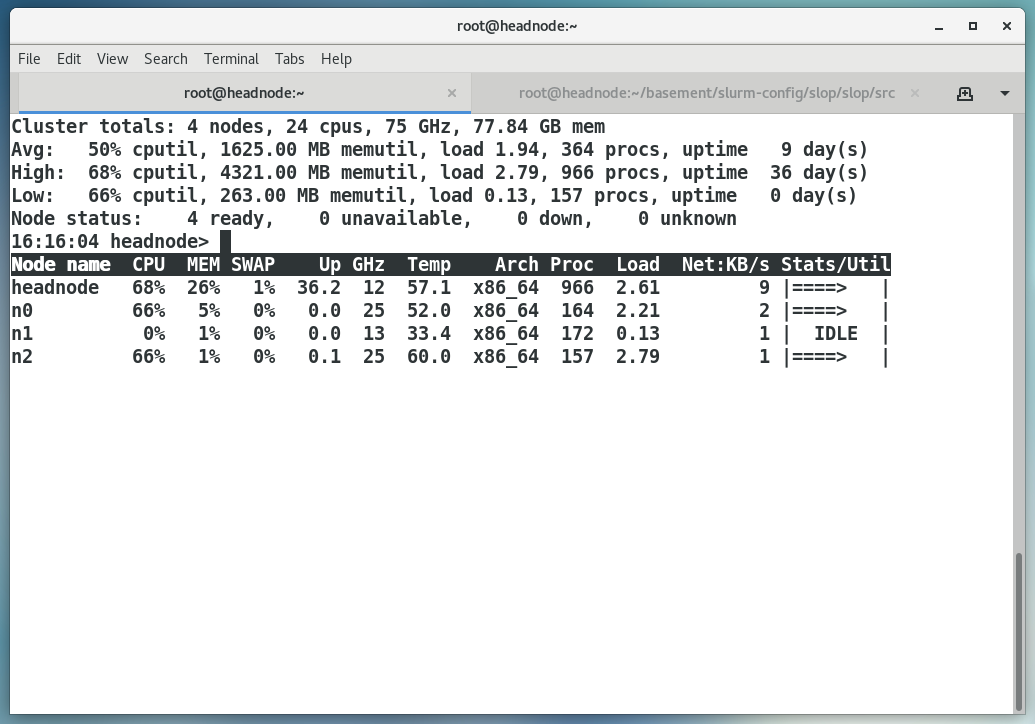Switch to the slurm-config/slop/slop/src tab
1035x724 pixels.
tap(706, 93)
